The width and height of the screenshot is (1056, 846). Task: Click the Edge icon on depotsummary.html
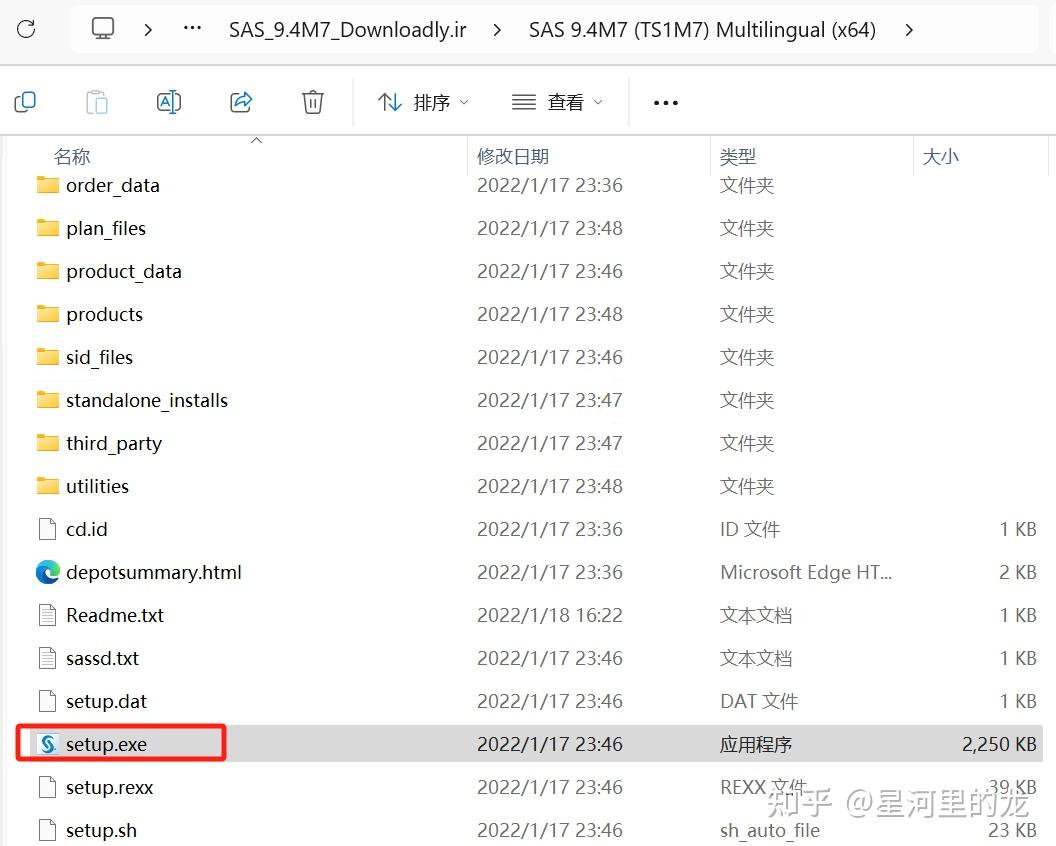(46, 572)
